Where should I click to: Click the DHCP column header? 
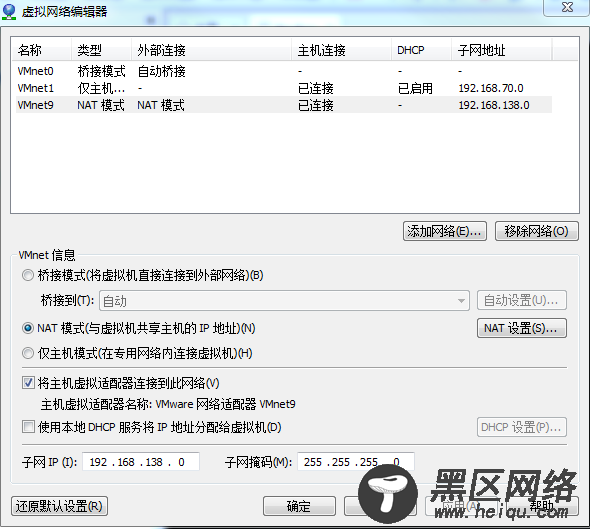421,50
